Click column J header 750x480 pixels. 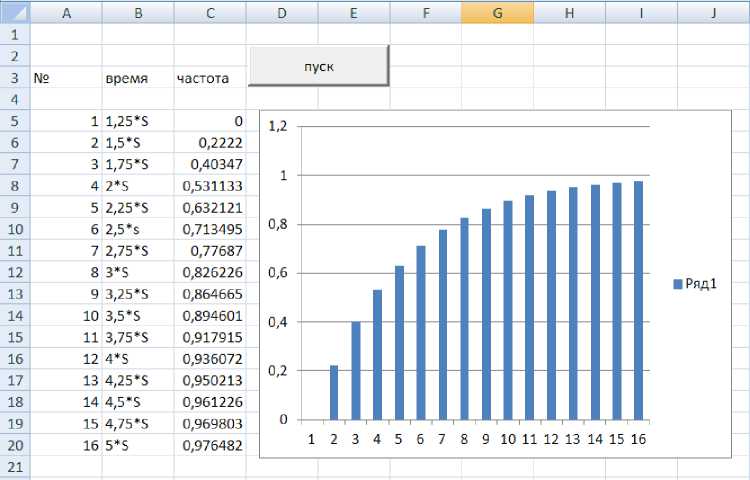tap(712, 12)
